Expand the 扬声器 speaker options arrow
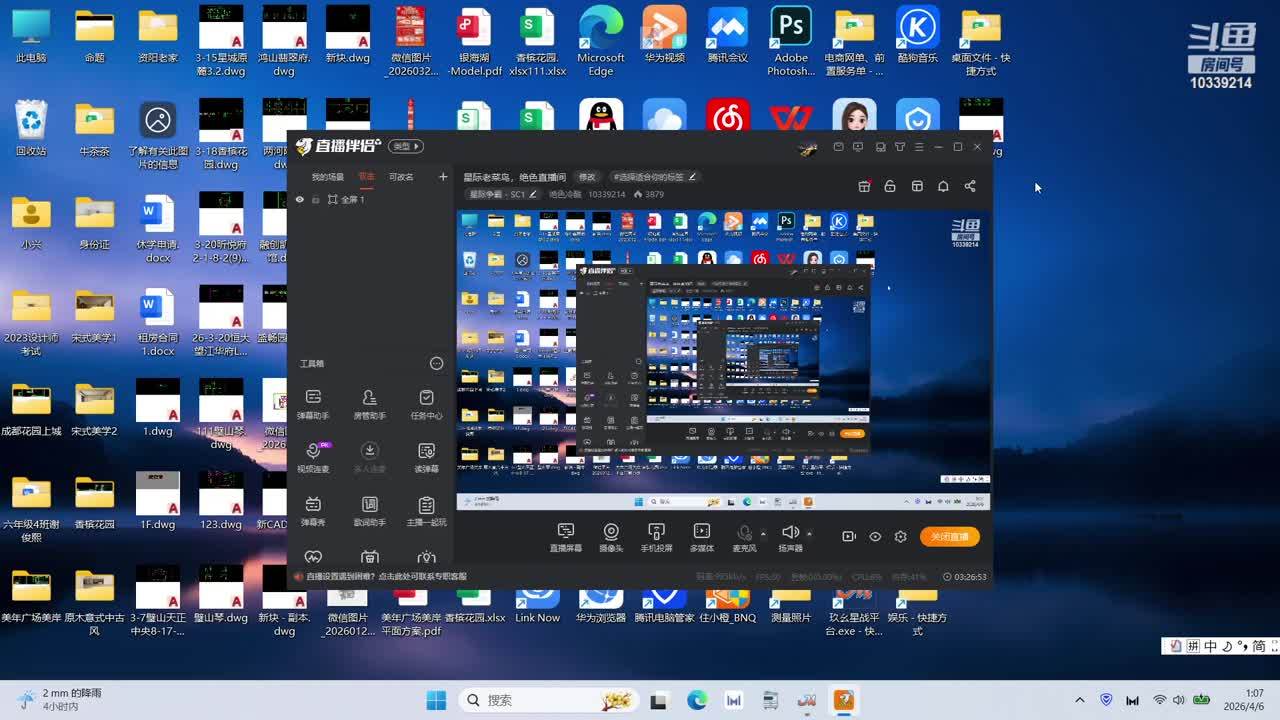The width and height of the screenshot is (1280, 720). coord(809,533)
